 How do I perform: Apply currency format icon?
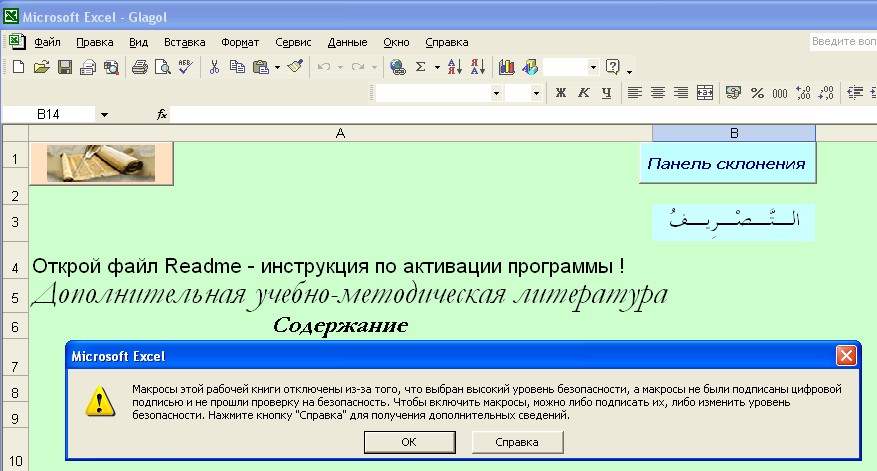tap(733, 93)
